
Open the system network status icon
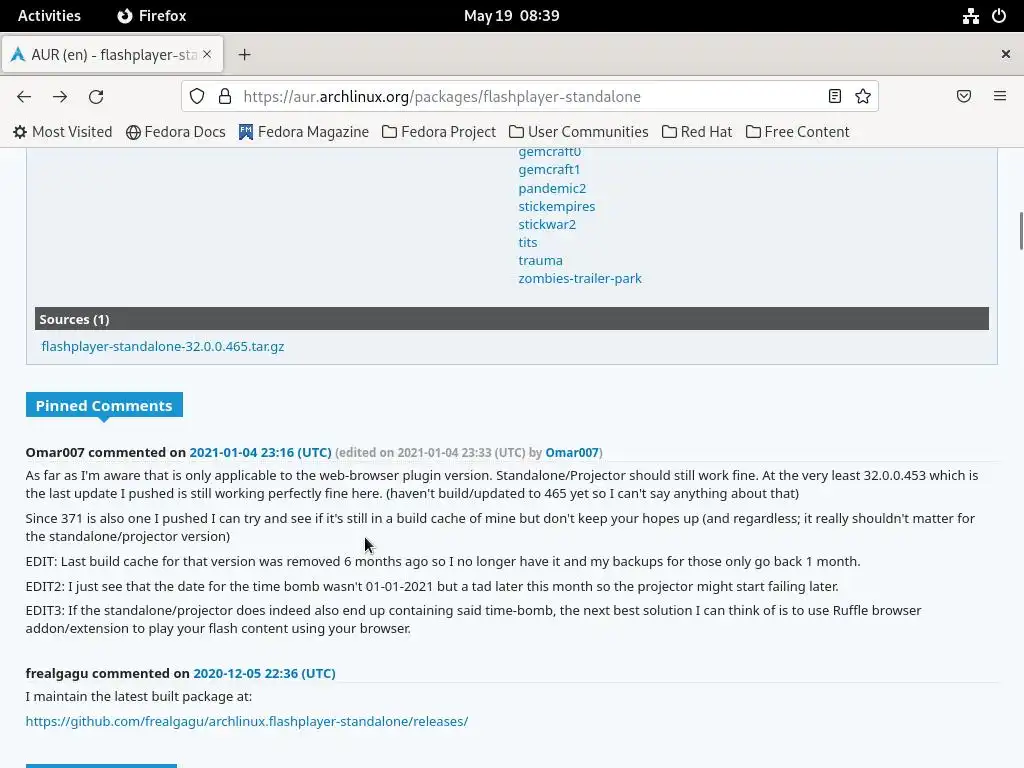970,16
